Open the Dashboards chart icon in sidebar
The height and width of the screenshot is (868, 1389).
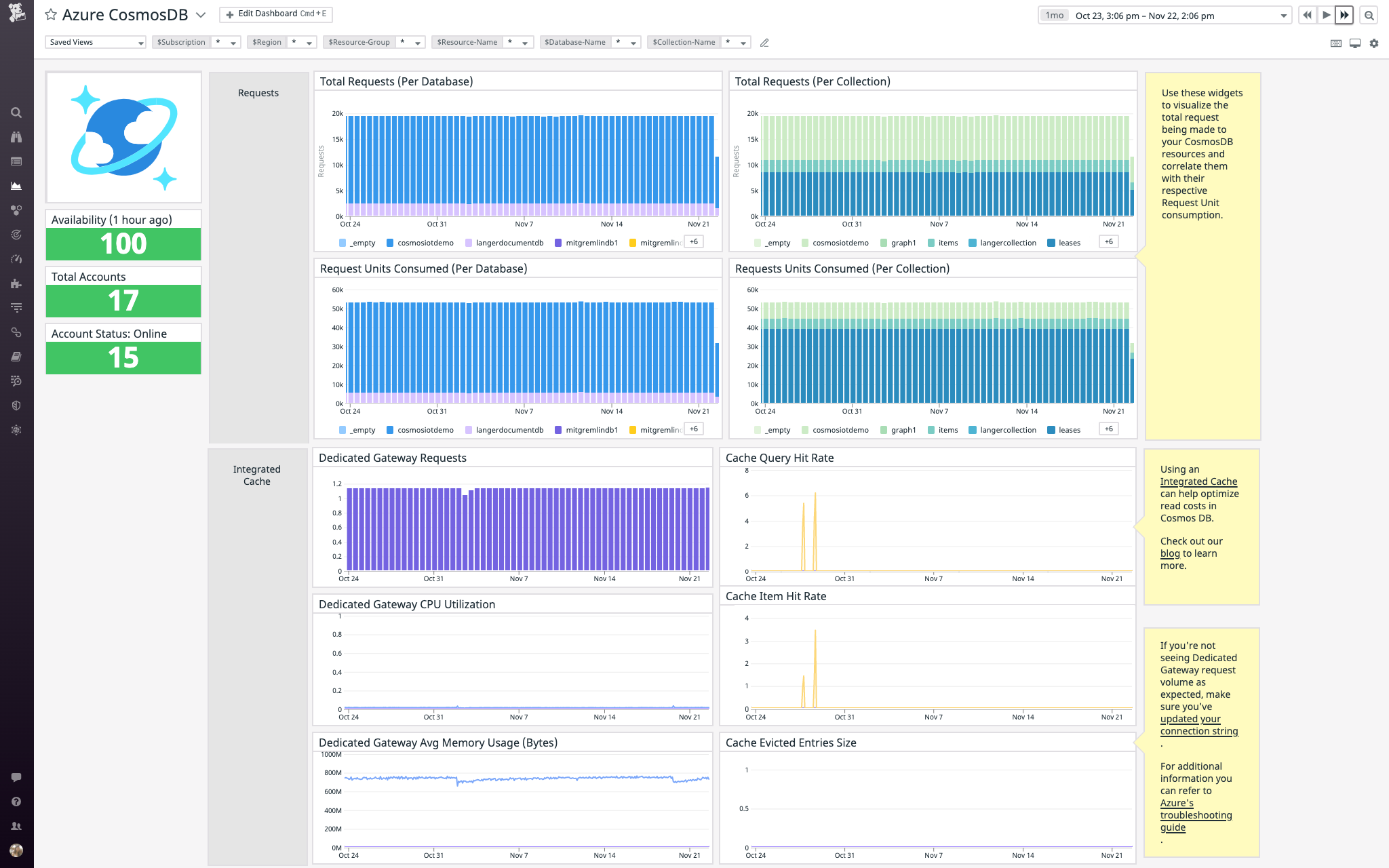(16, 186)
